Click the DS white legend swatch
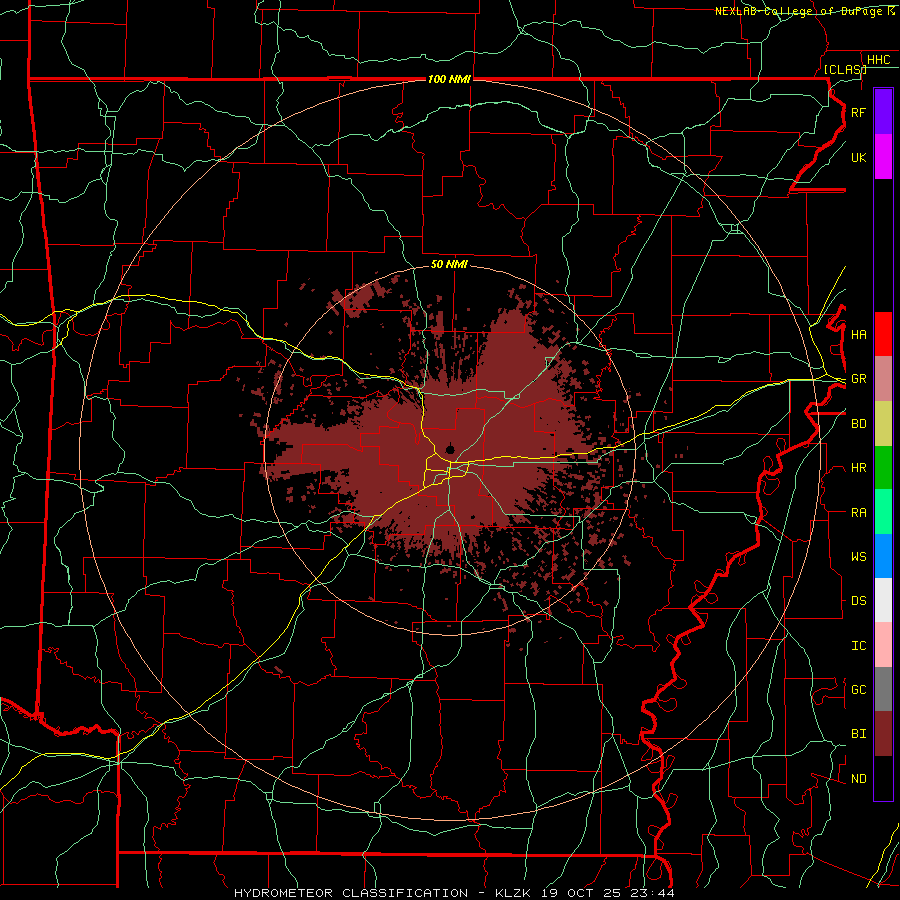The image size is (900, 900). pyautogui.click(x=883, y=600)
